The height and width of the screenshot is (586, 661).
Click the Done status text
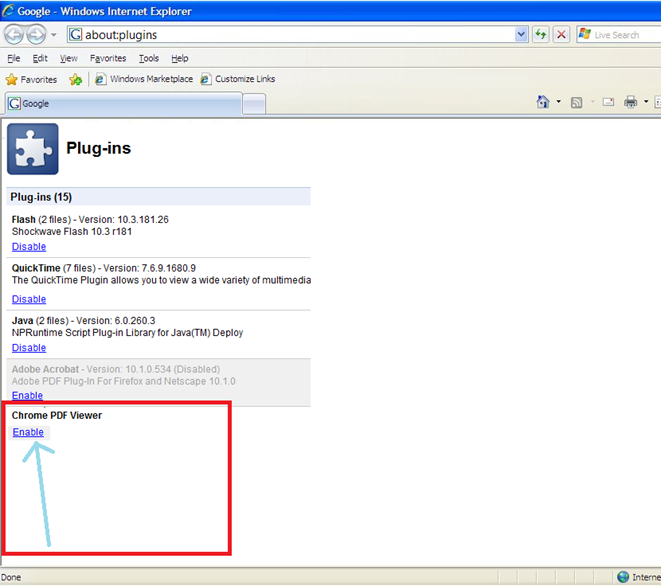(x=11, y=577)
